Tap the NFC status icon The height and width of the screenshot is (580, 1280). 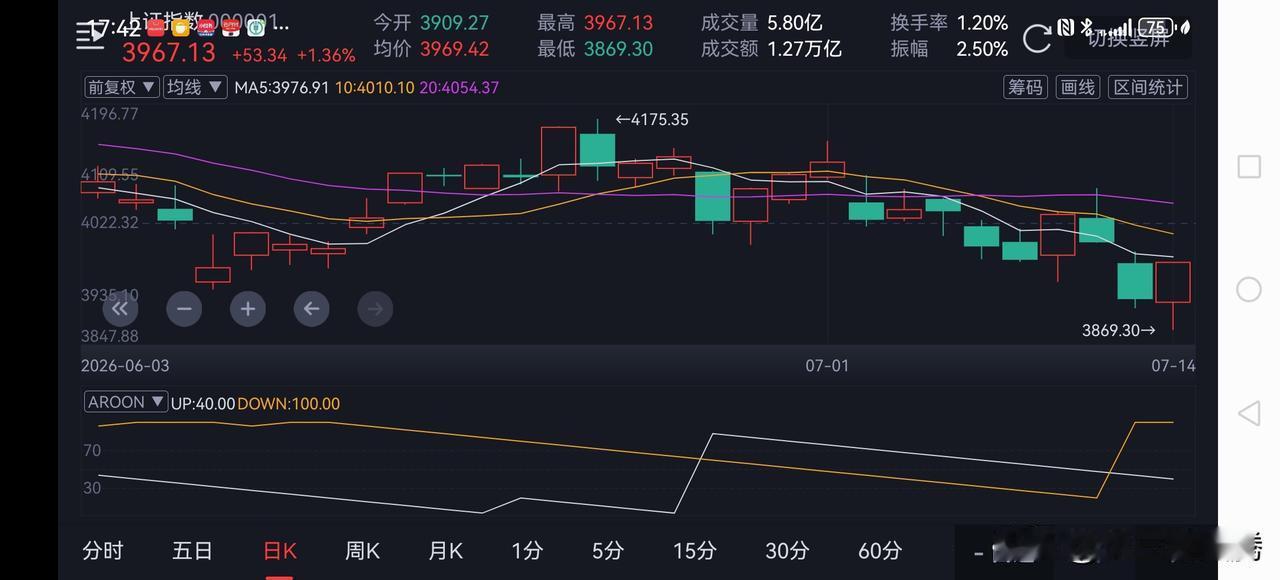tap(1065, 27)
